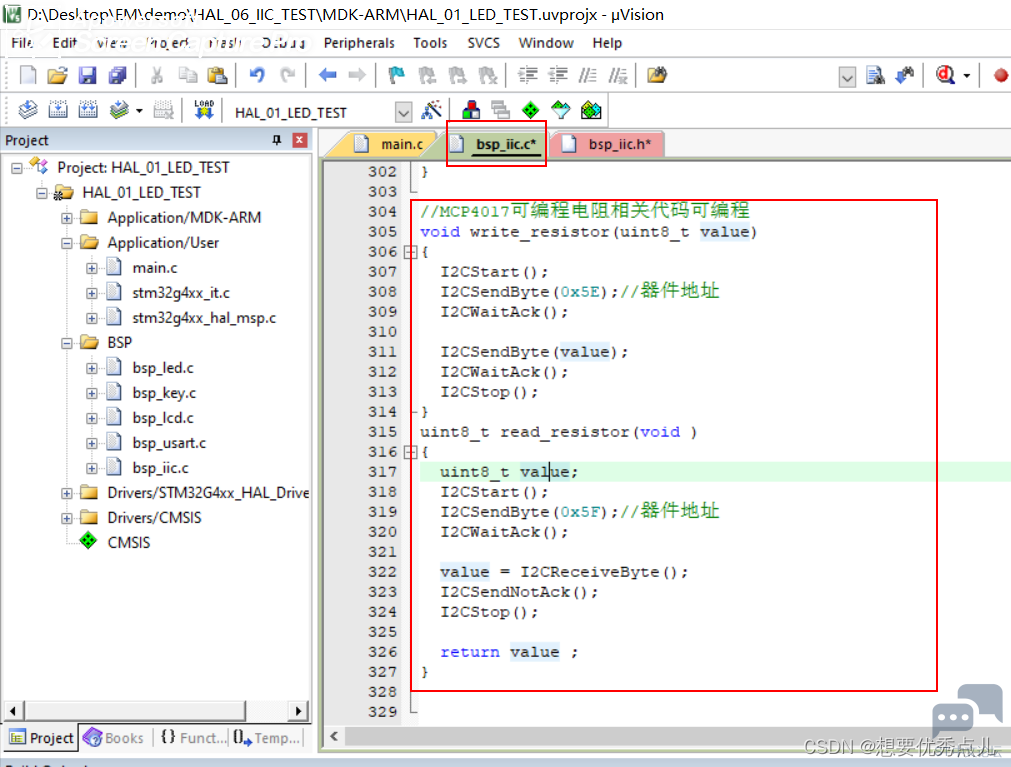
Task: Paste clipboard with the Paste icon
Action: tap(217, 75)
